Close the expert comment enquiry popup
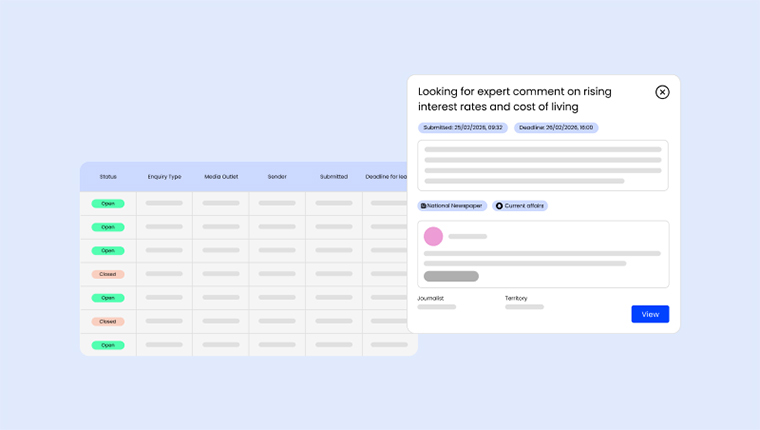The height and width of the screenshot is (430, 760). coord(662,92)
